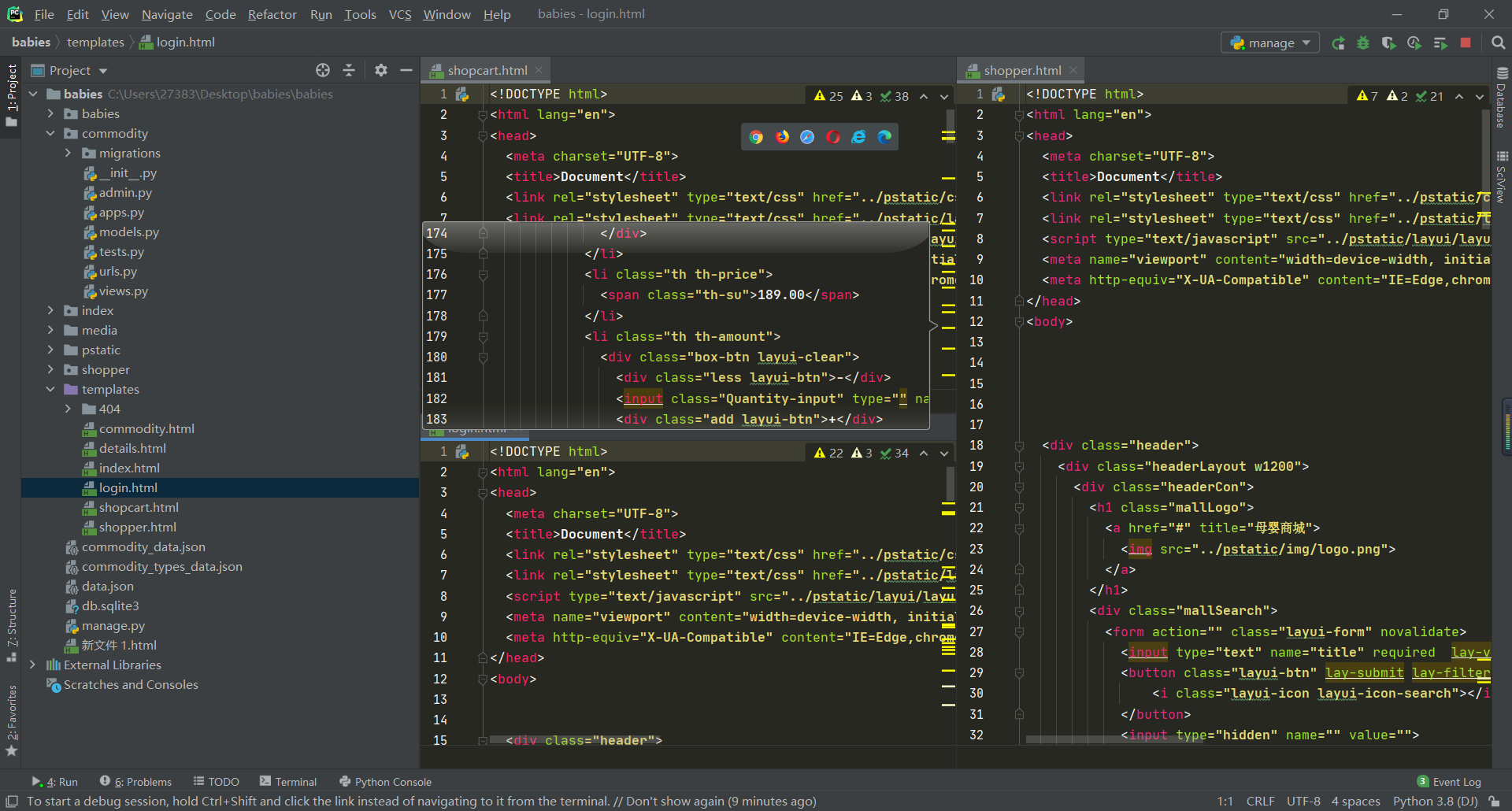Screen dimensions: 1512x811
Task: Go to previous highlighted error in shopper.html
Action: [1459, 96]
